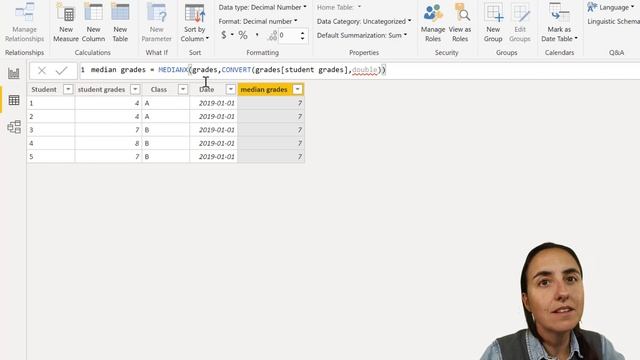Viewport: 640px width, 360px height.
Task: Apply currency format with dollar icon
Action: (224, 36)
